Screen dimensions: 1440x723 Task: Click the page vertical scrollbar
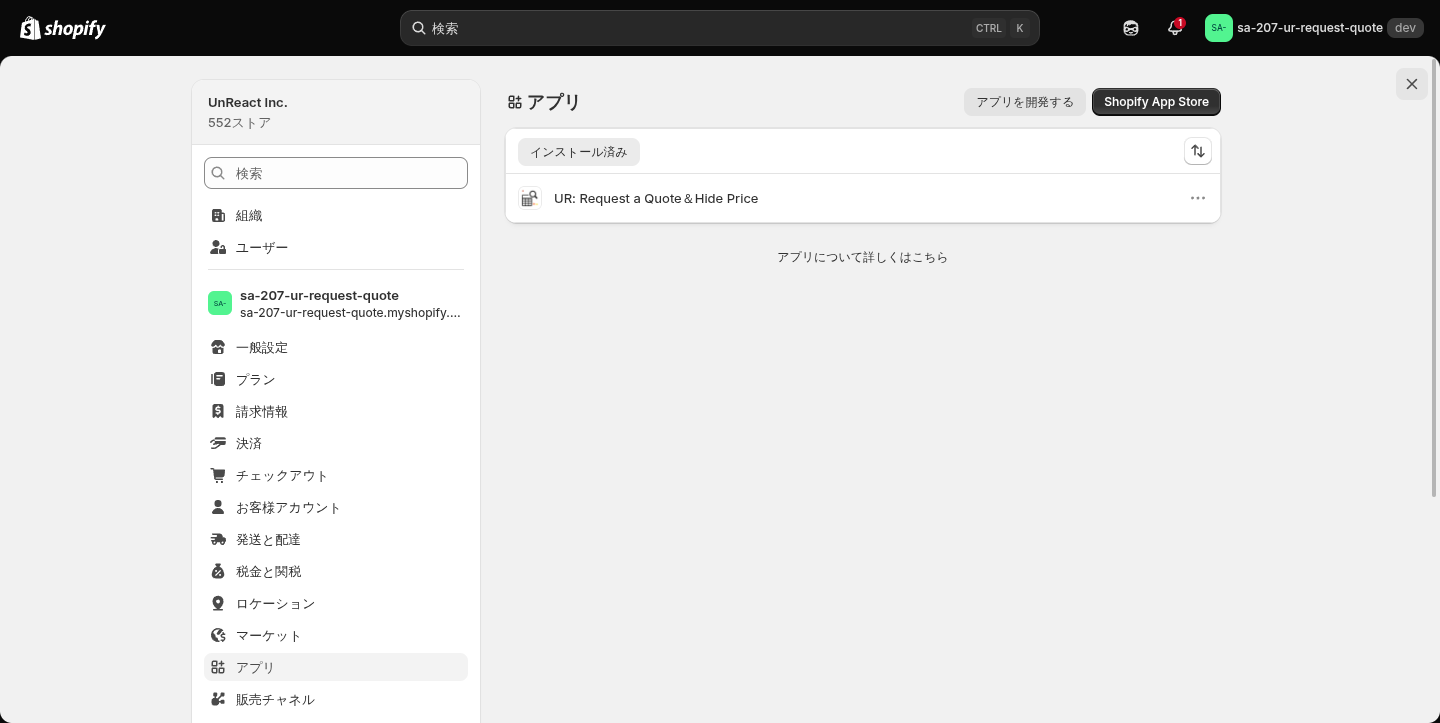click(1435, 280)
